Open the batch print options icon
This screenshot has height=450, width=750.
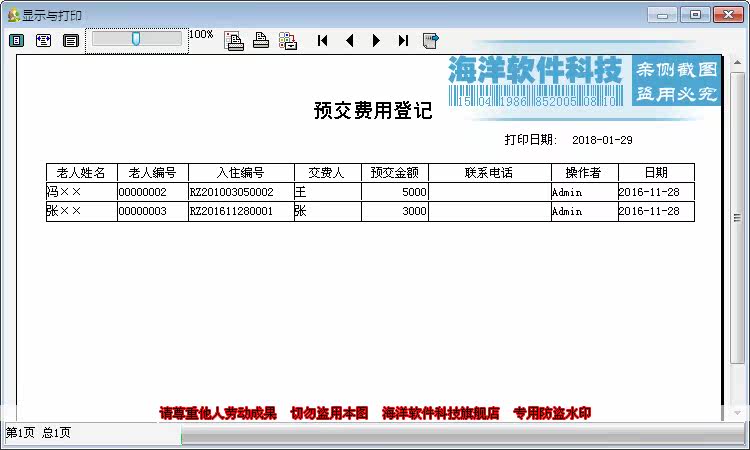tap(288, 41)
